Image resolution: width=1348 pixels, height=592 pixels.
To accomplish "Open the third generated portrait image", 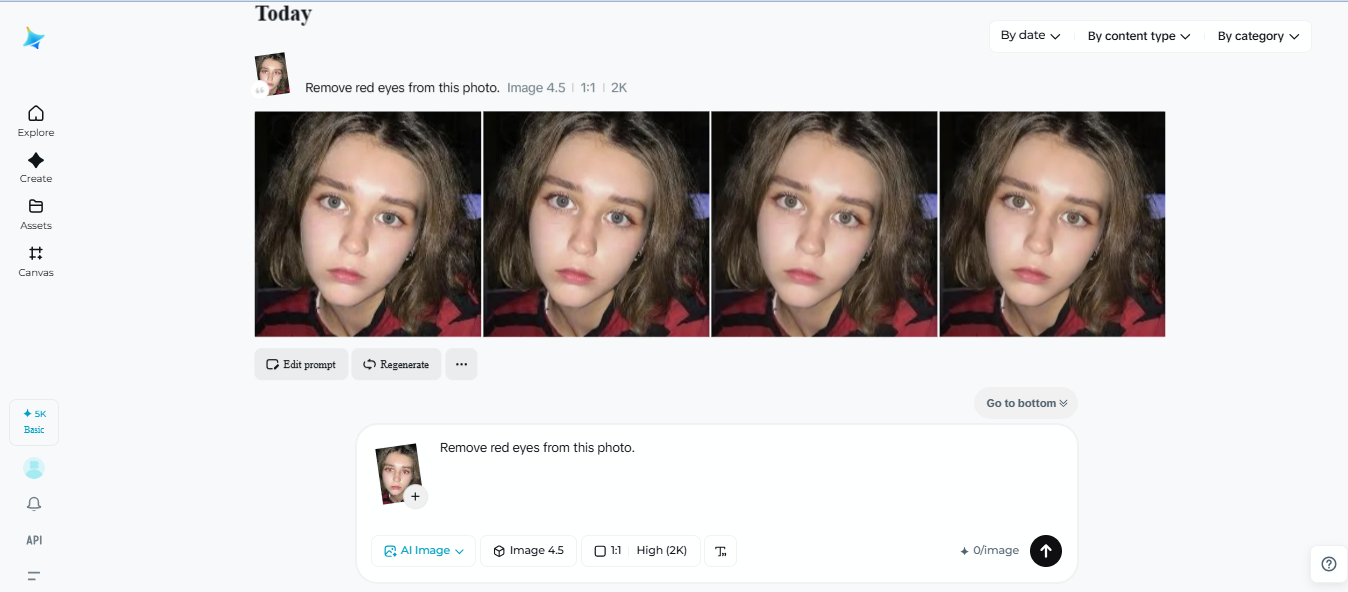I will (x=824, y=224).
